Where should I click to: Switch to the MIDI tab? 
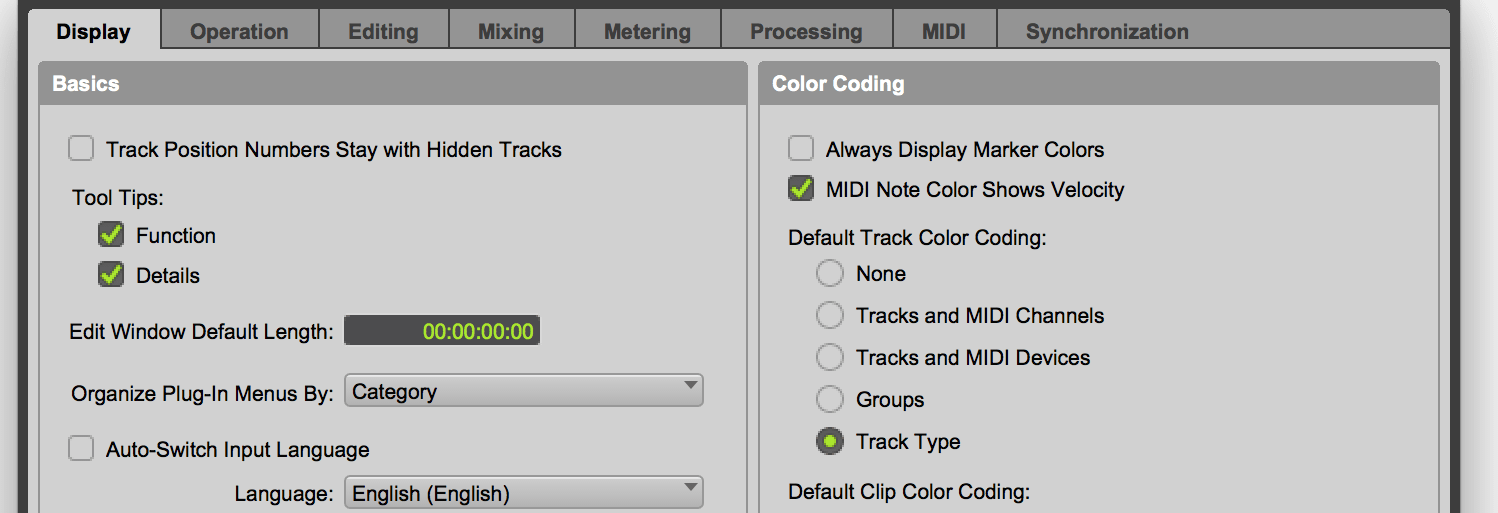pos(943,31)
